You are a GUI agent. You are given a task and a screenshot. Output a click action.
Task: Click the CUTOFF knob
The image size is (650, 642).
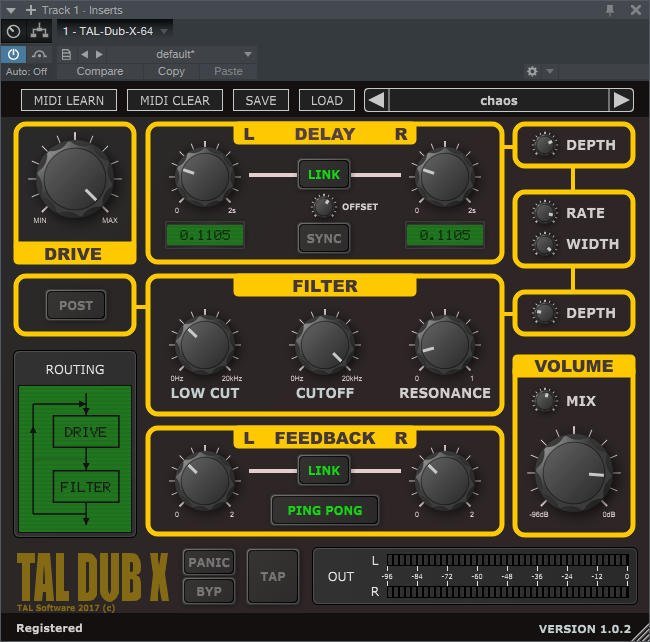click(325, 344)
